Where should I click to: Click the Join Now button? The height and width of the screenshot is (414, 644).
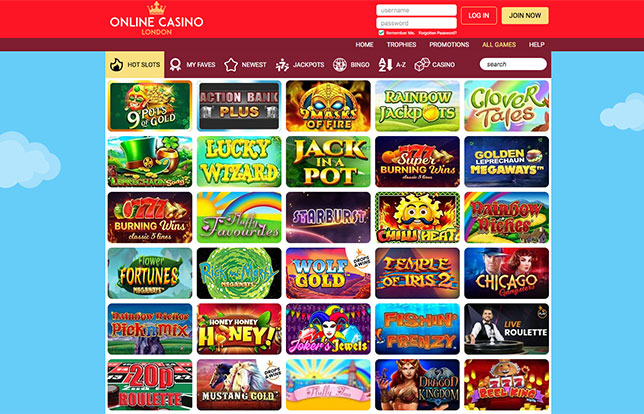tap(525, 16)
